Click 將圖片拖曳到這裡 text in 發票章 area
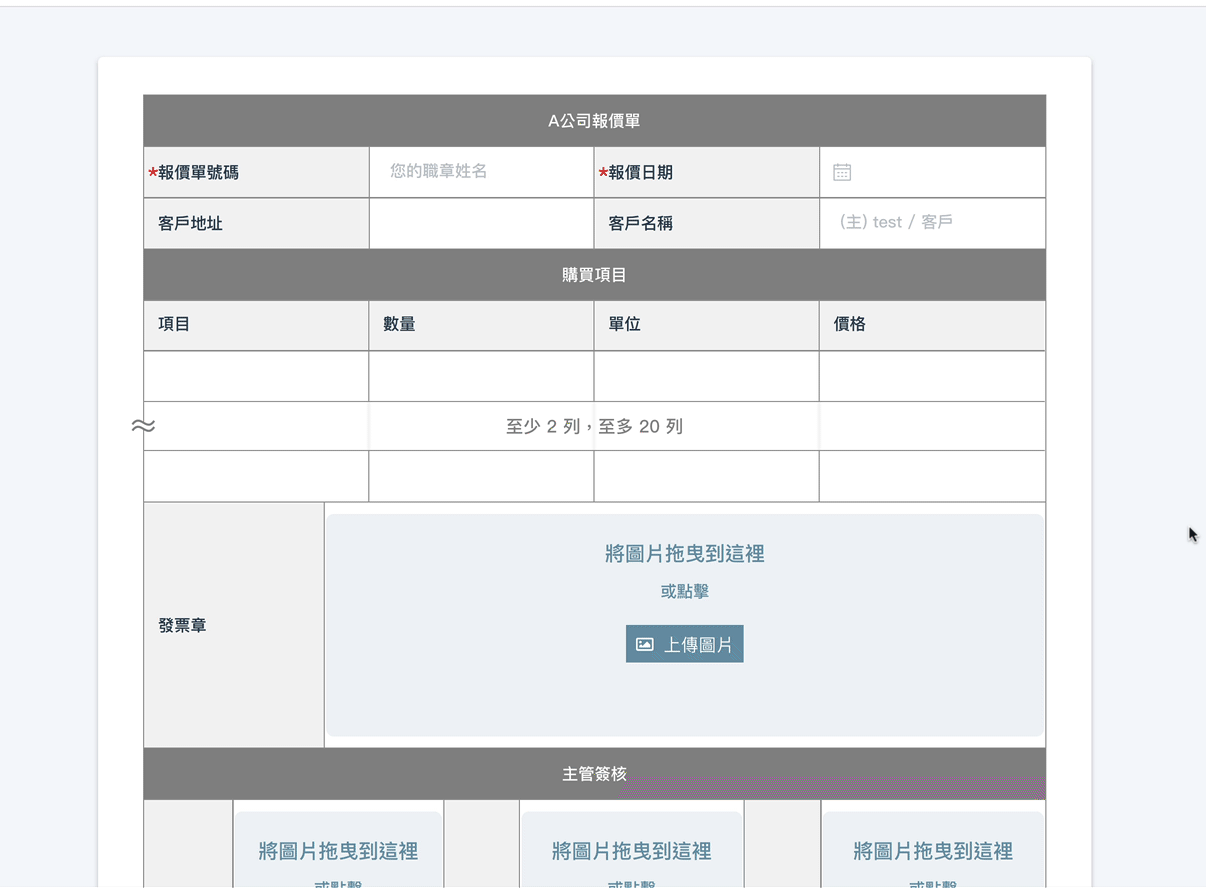The image size is (1206, 888). tap(685, 554)
